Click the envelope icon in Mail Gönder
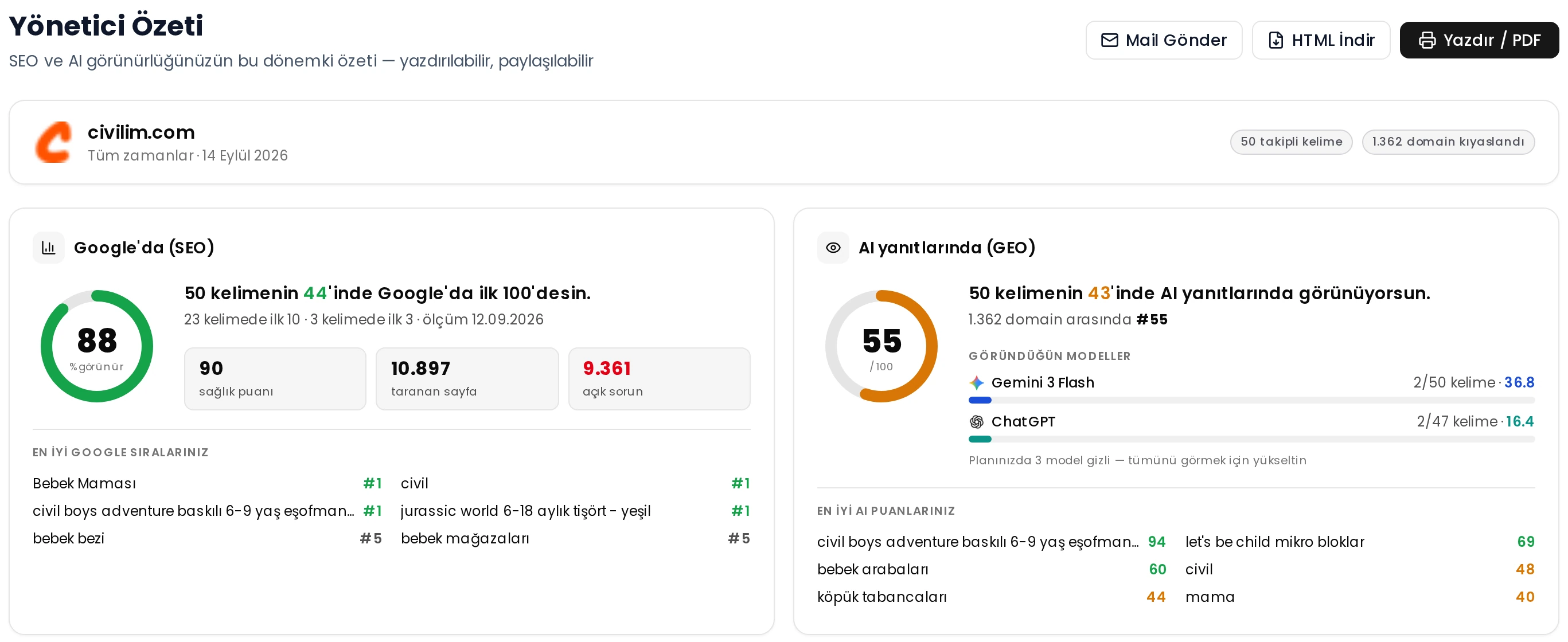Viewport: 1568px width, 642px height. (x=1109, y=40)
